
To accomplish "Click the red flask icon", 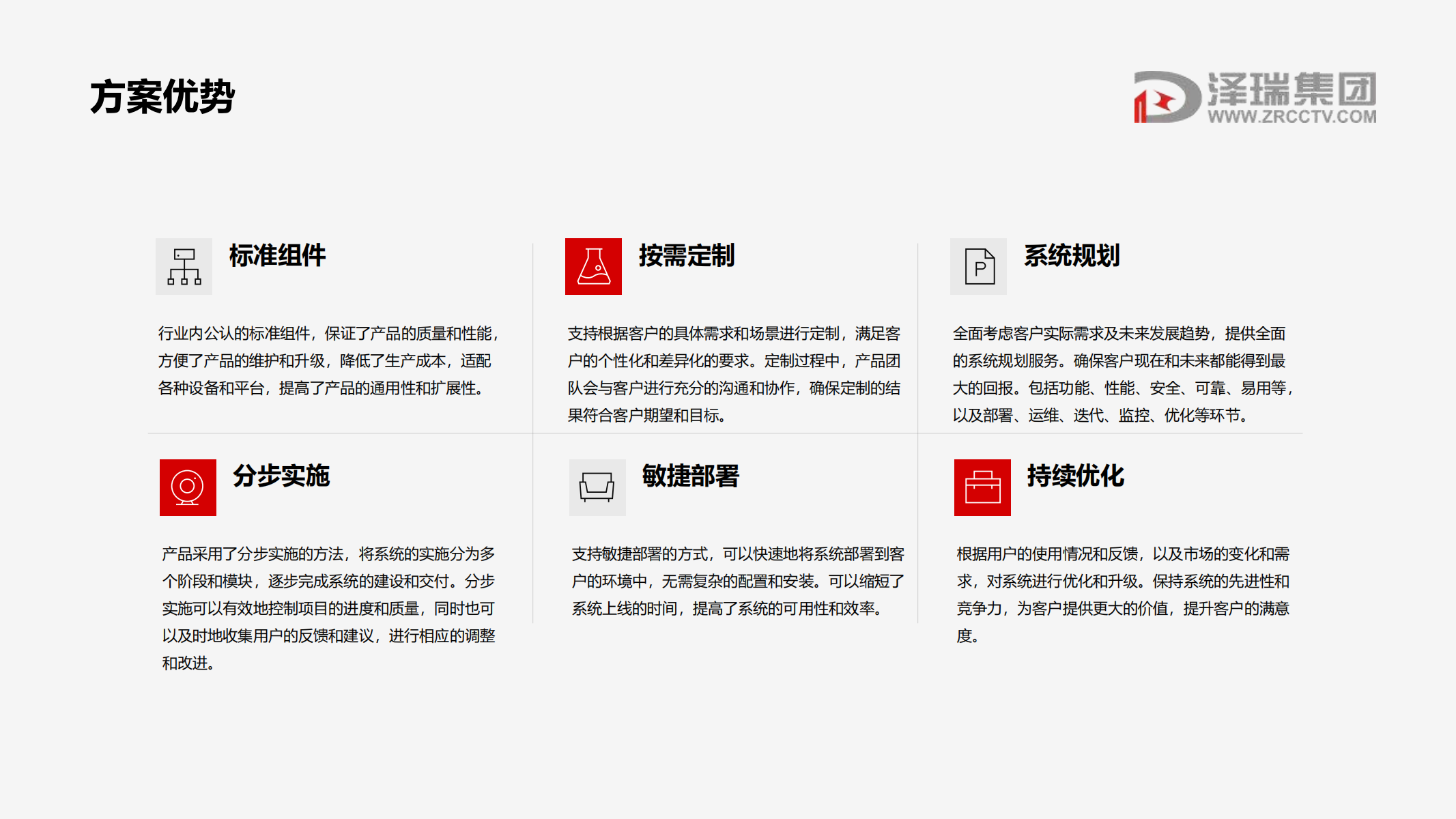I will pos(593,266).
